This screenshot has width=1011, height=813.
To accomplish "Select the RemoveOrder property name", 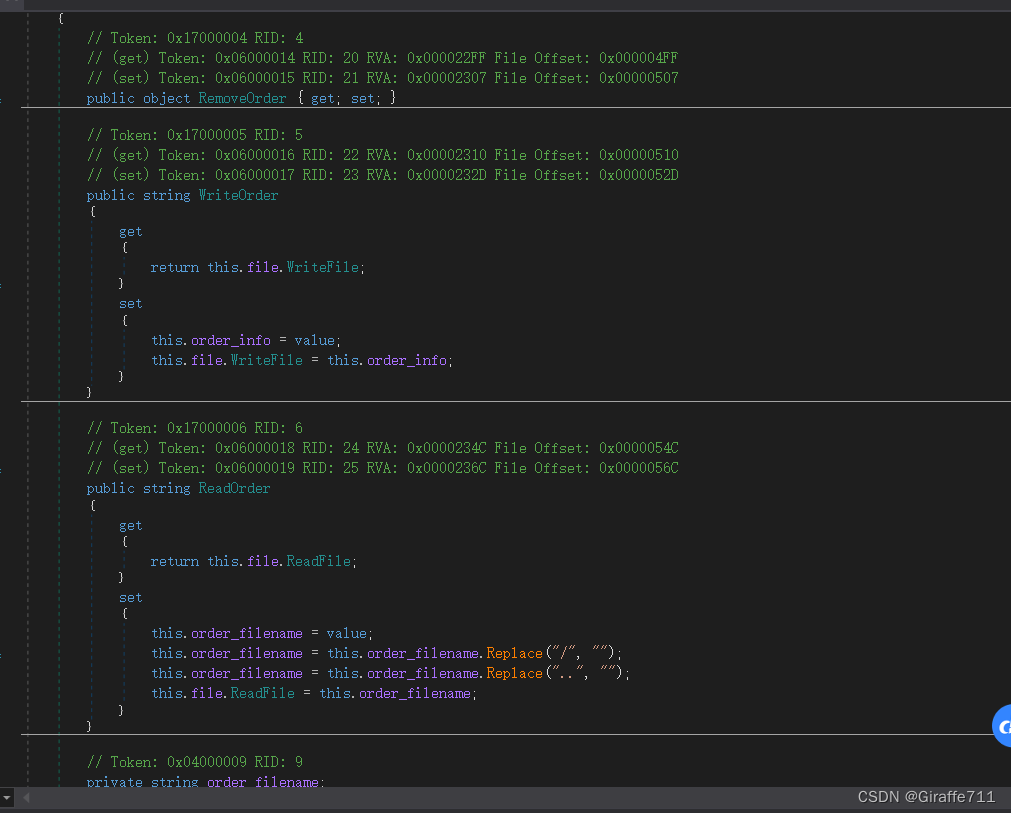I will pyautogui.click(x=242, y=97).
